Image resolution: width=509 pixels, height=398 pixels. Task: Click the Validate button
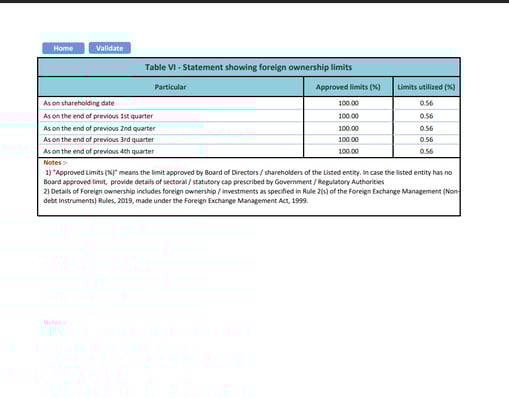tap(110, 48)
